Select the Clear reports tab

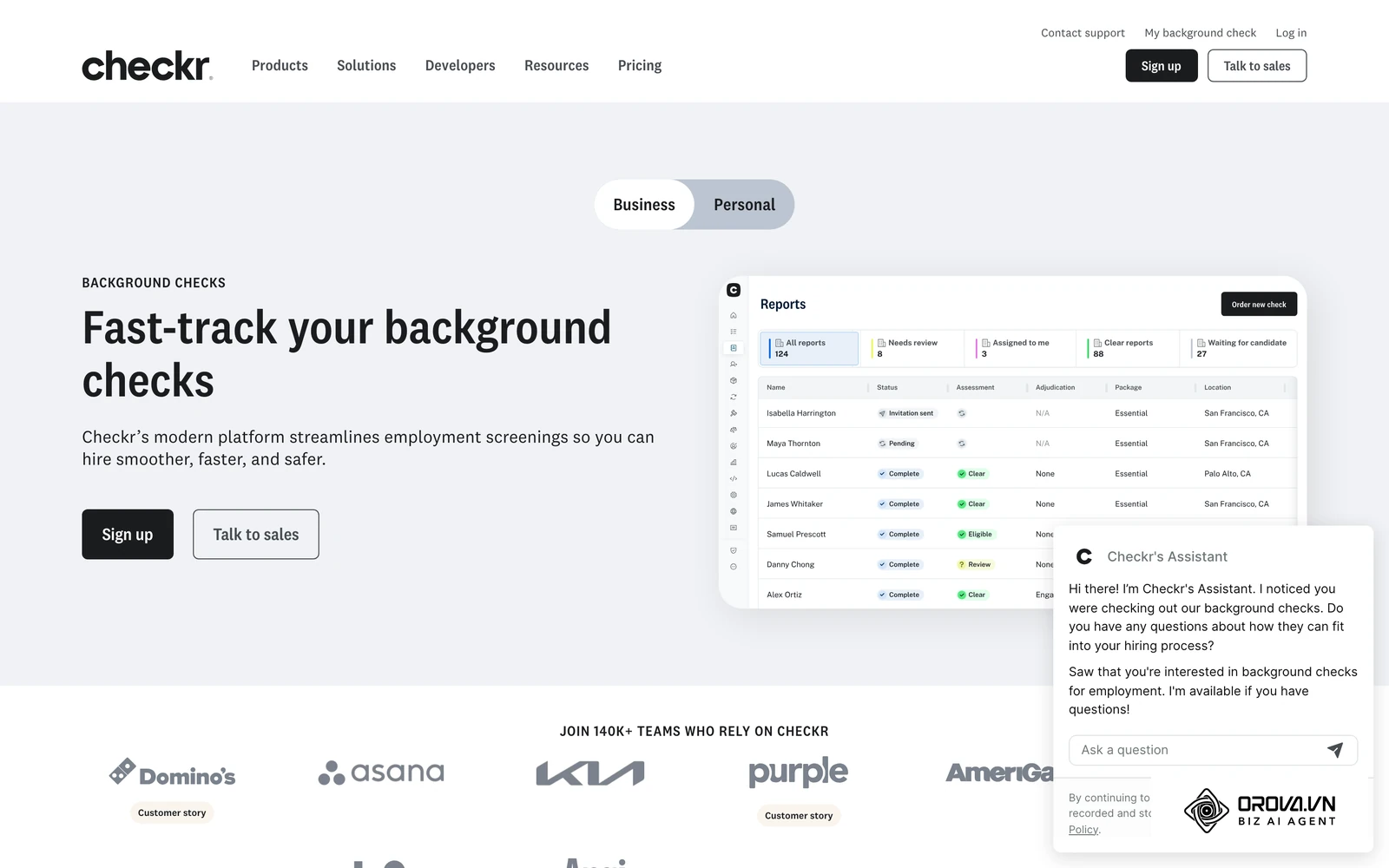(x=1127, y=348)
